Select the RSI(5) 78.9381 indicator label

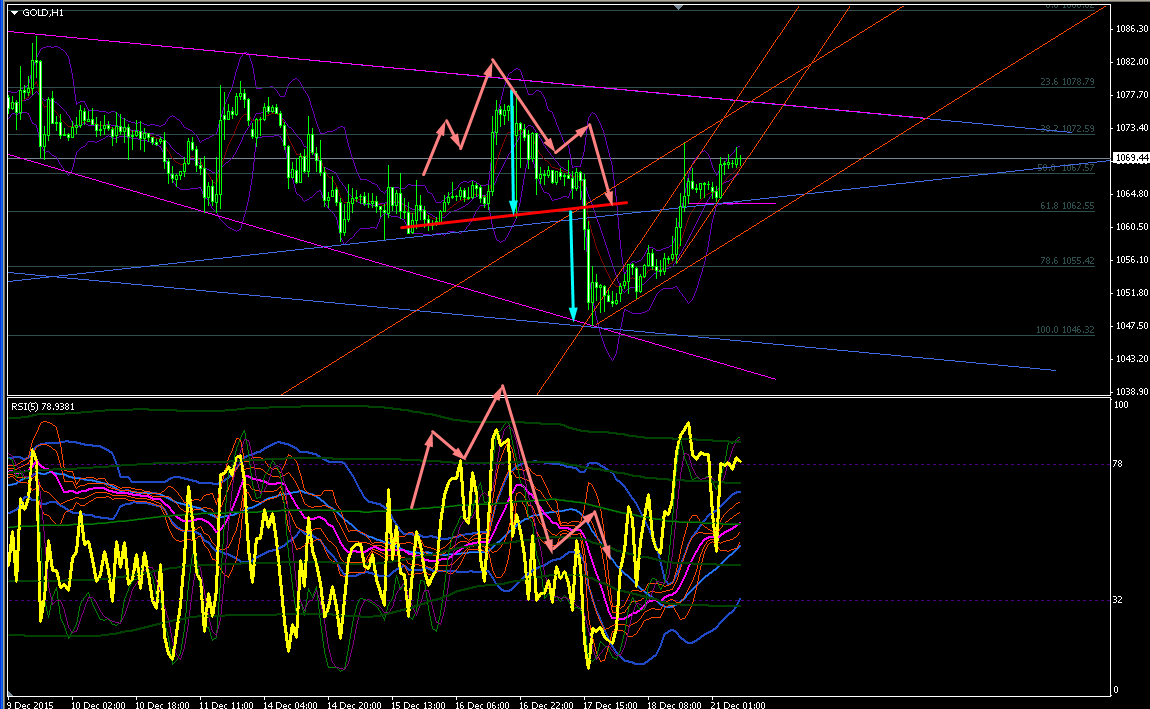43,406
